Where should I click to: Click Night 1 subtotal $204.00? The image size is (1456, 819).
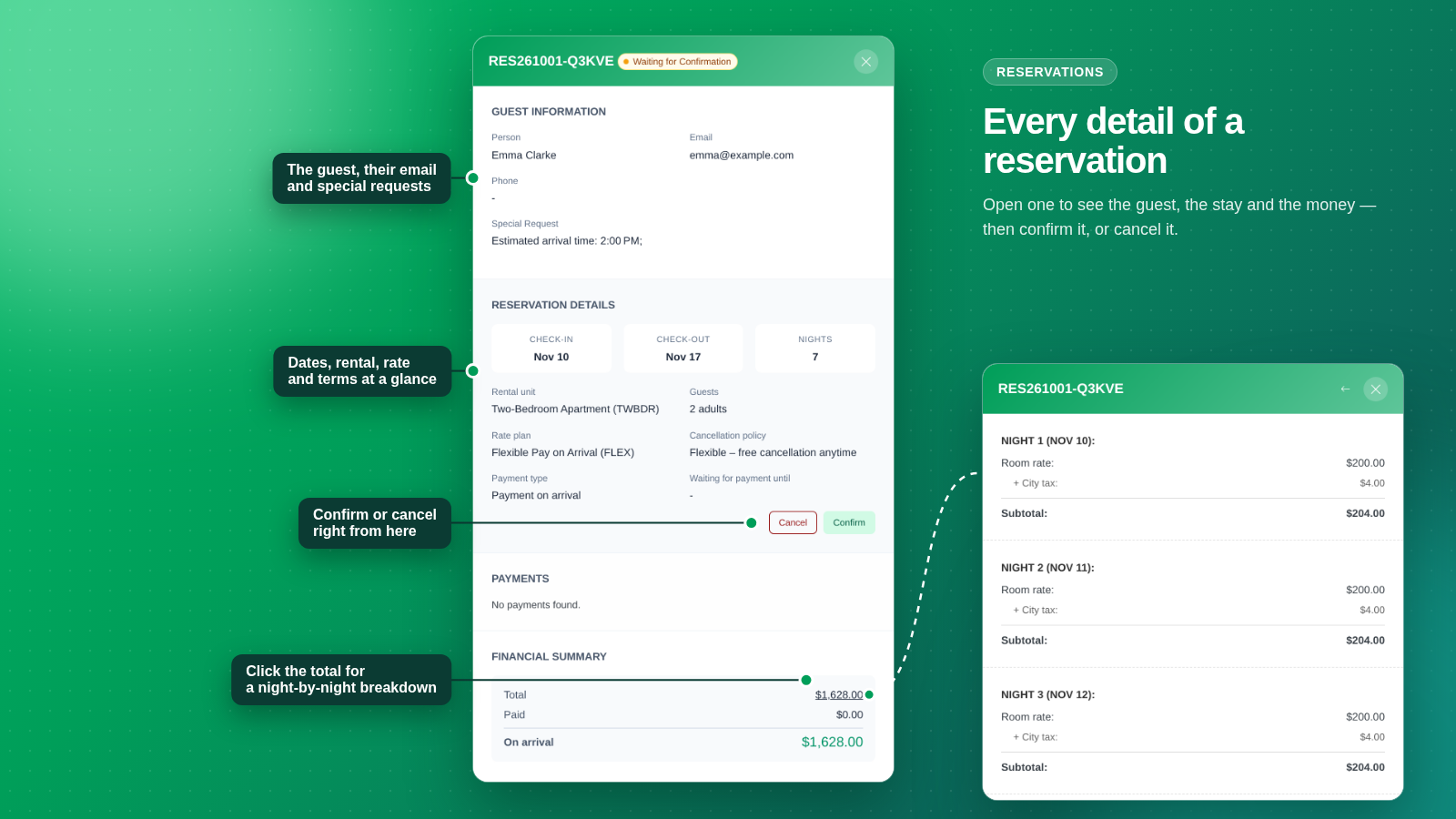[1365, 513]
